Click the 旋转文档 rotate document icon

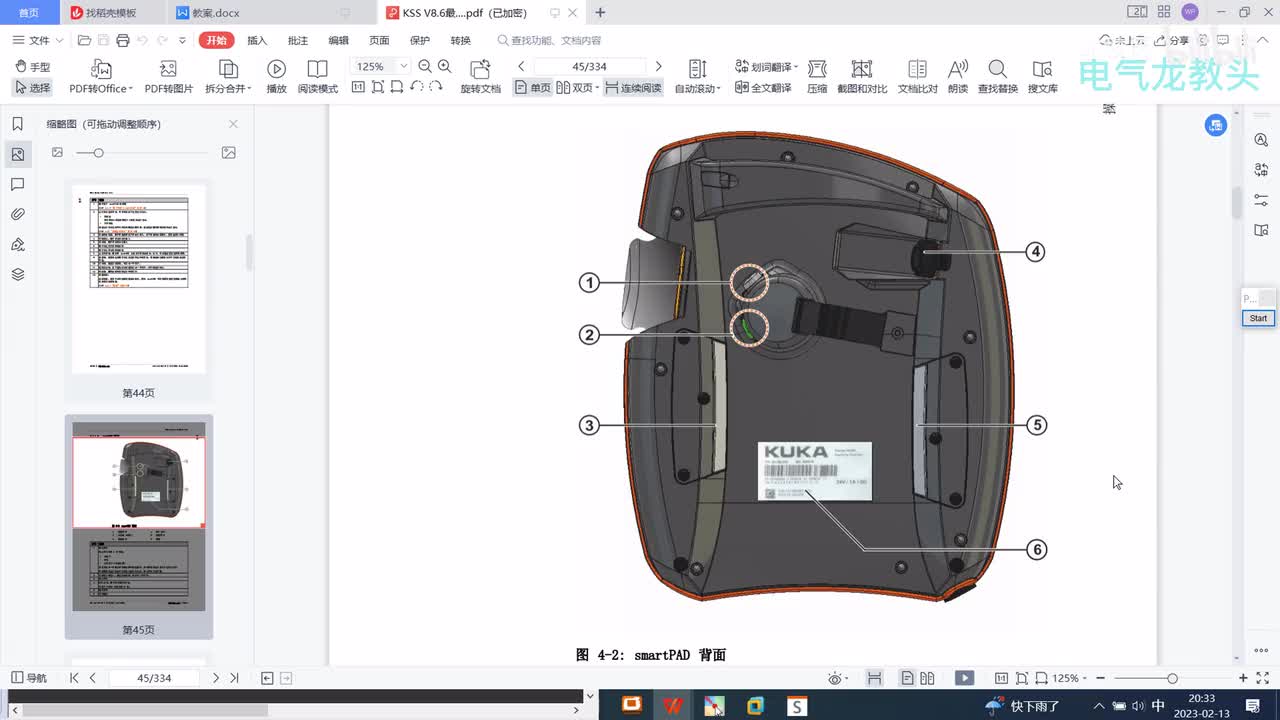[480, 69]
